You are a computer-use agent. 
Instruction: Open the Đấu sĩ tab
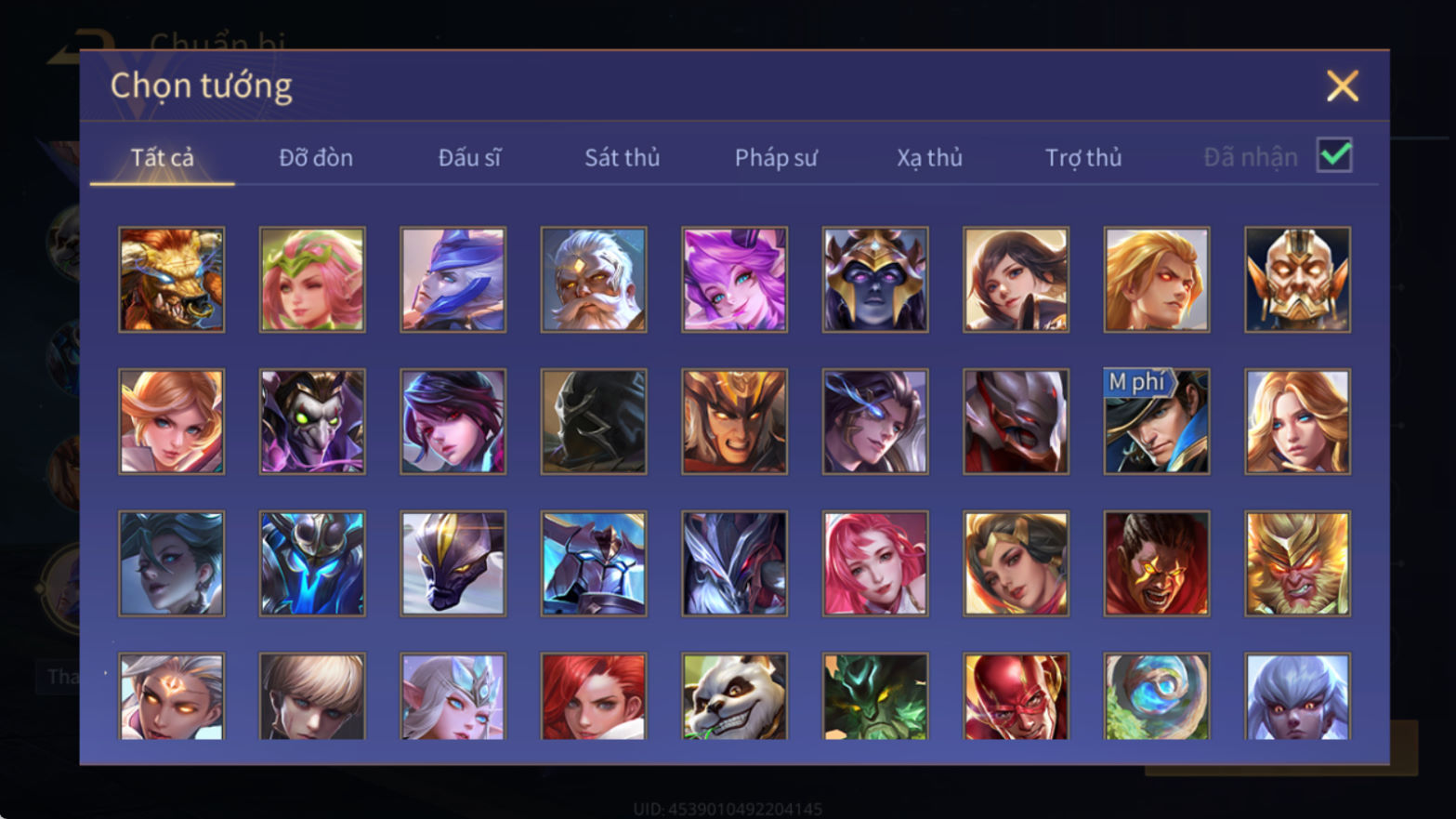tap(469, 158)
